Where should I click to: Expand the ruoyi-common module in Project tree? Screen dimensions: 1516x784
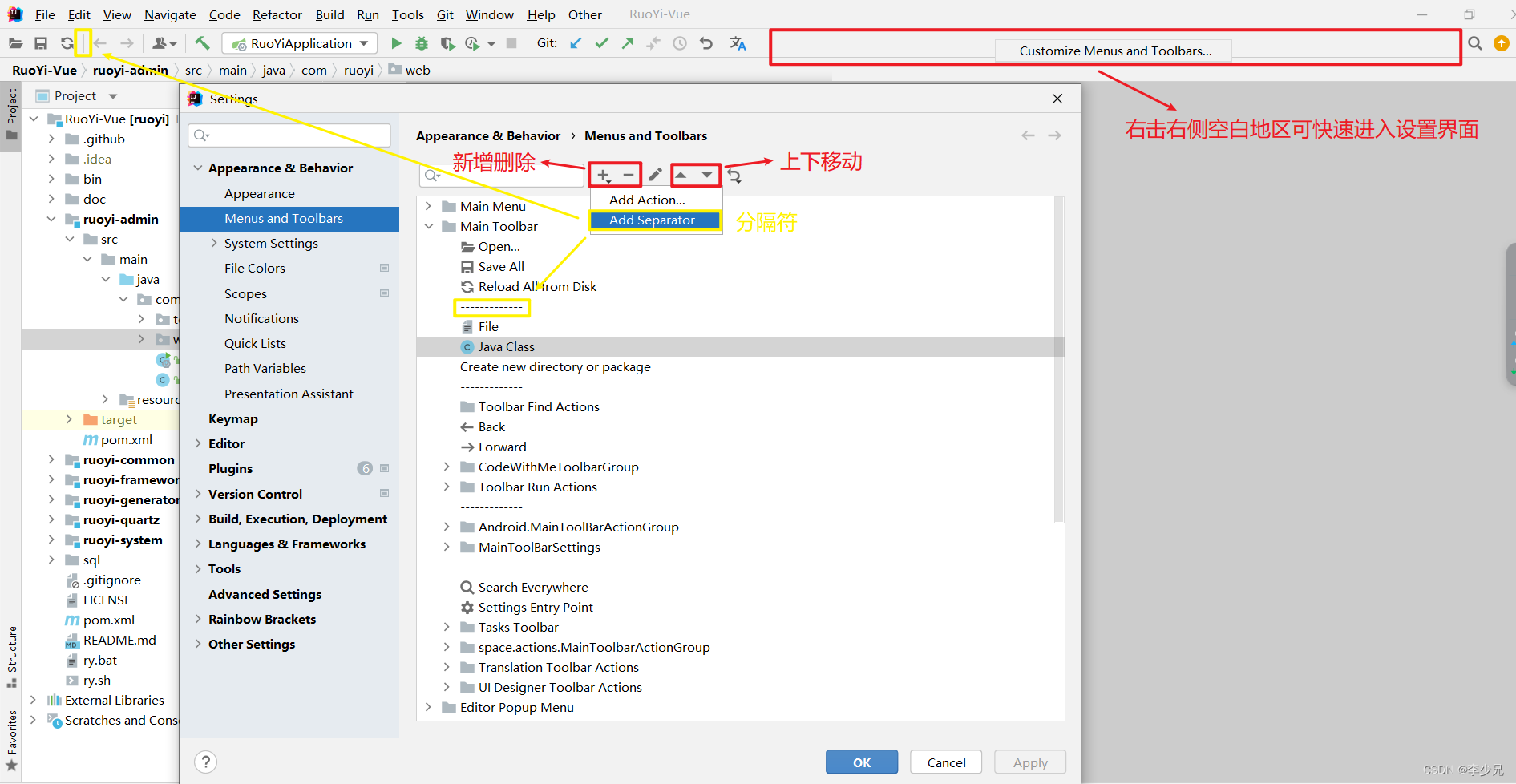pyautogui.click(x=51, y=459)
